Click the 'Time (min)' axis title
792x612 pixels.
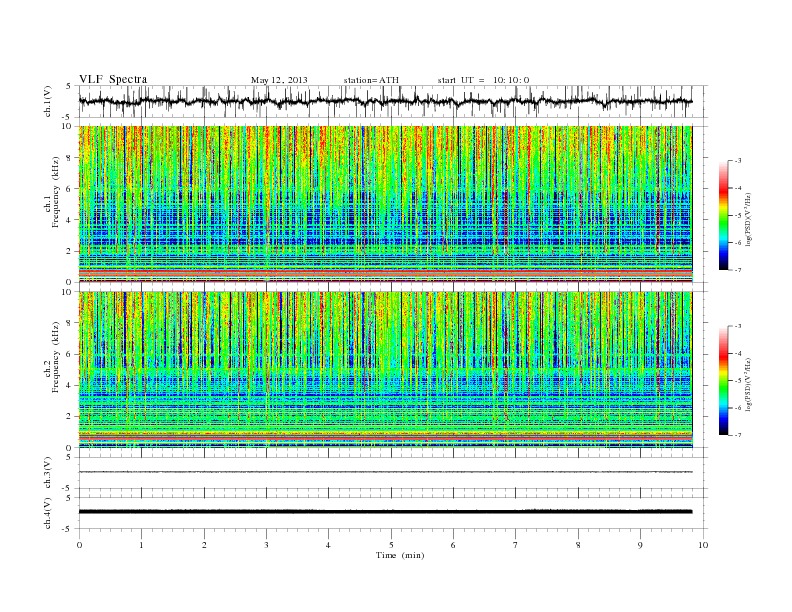point(400,555)
